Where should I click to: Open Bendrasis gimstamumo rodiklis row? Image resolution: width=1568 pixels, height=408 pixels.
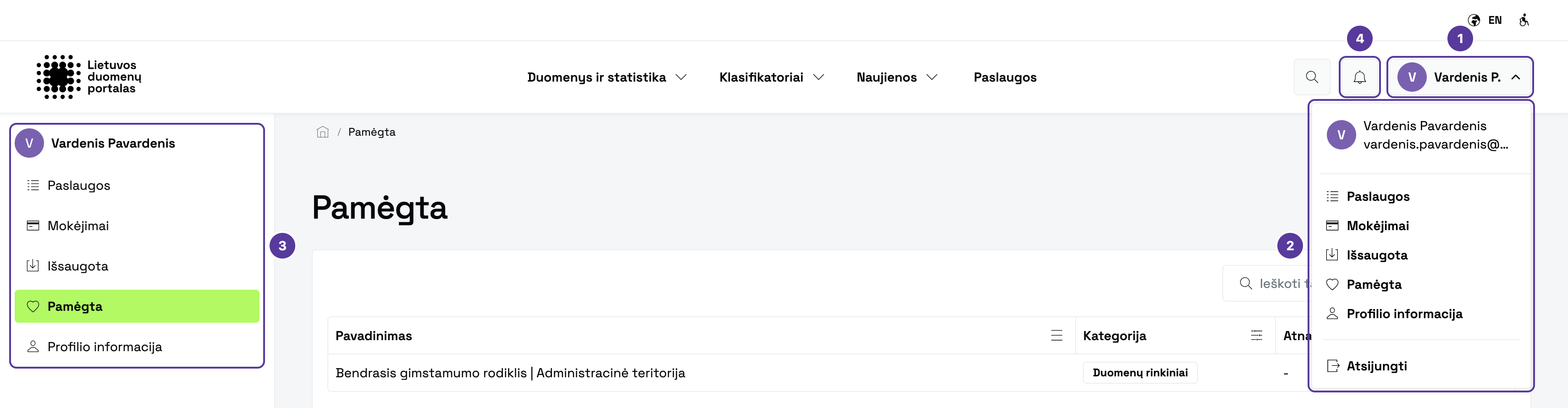510,373
